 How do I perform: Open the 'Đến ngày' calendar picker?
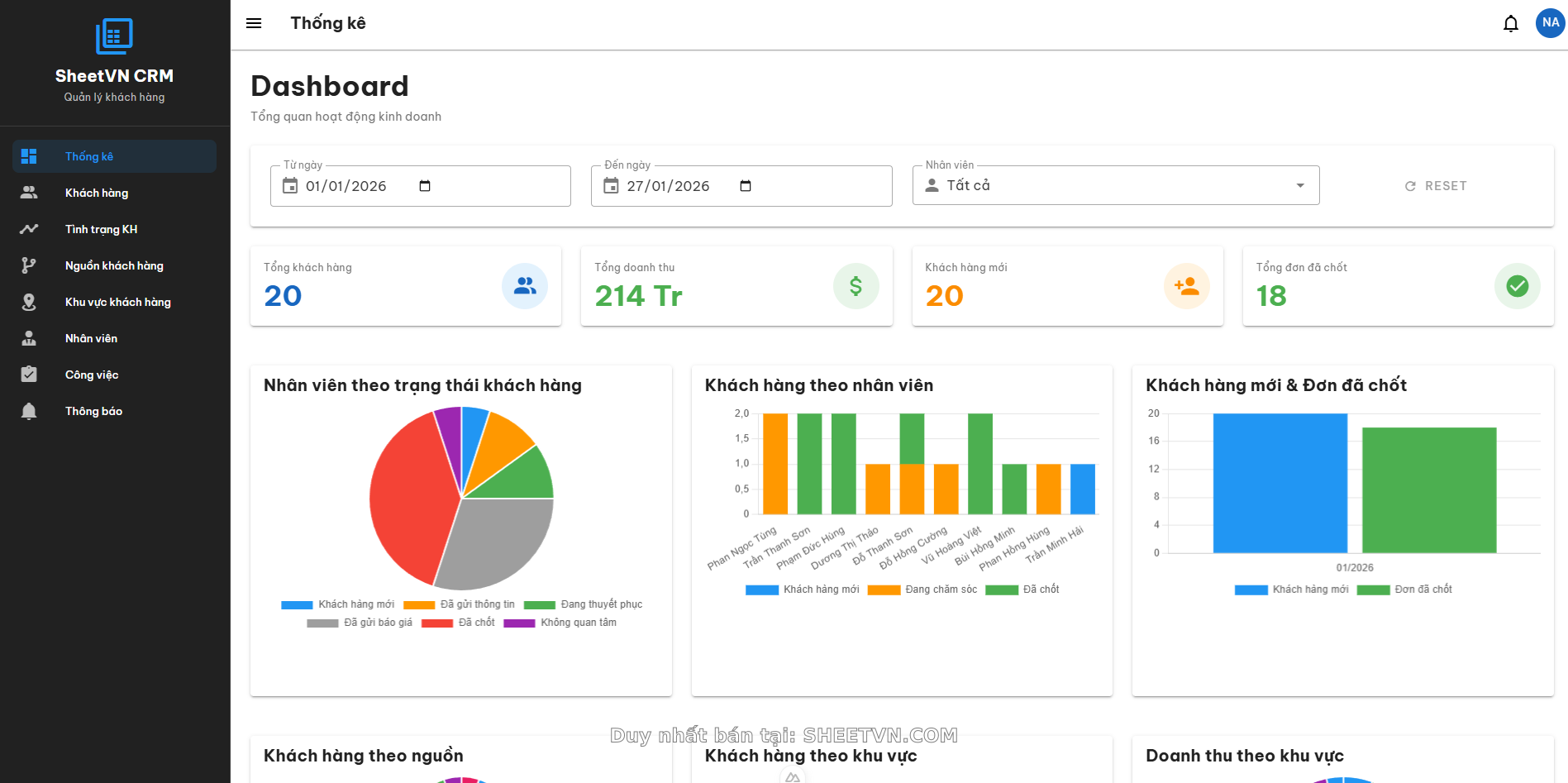pyautogui.click(x=746, y=186)
